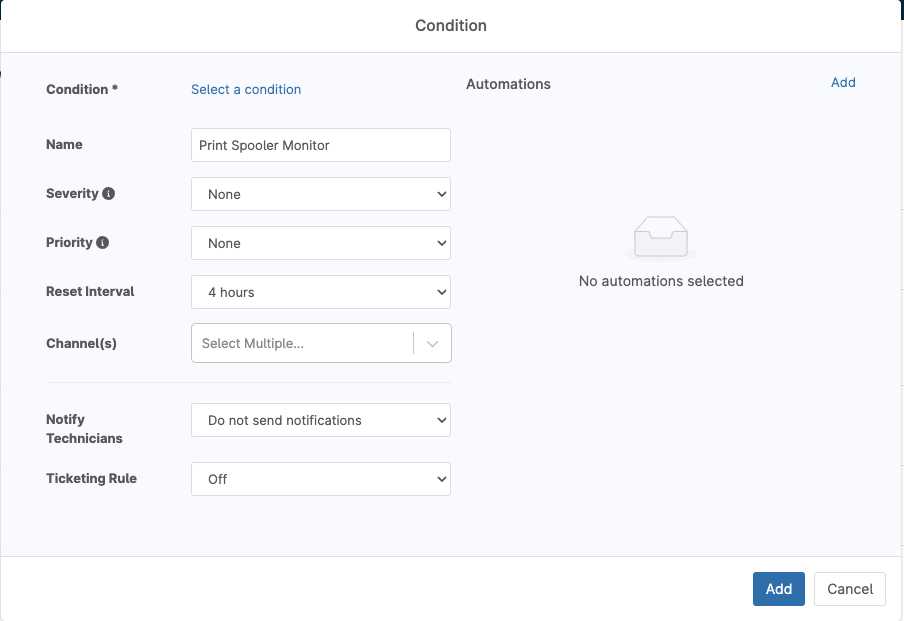Open the Severity selector showing None
The width and height of the screenshot is (904, 621).
pos(320,194)
